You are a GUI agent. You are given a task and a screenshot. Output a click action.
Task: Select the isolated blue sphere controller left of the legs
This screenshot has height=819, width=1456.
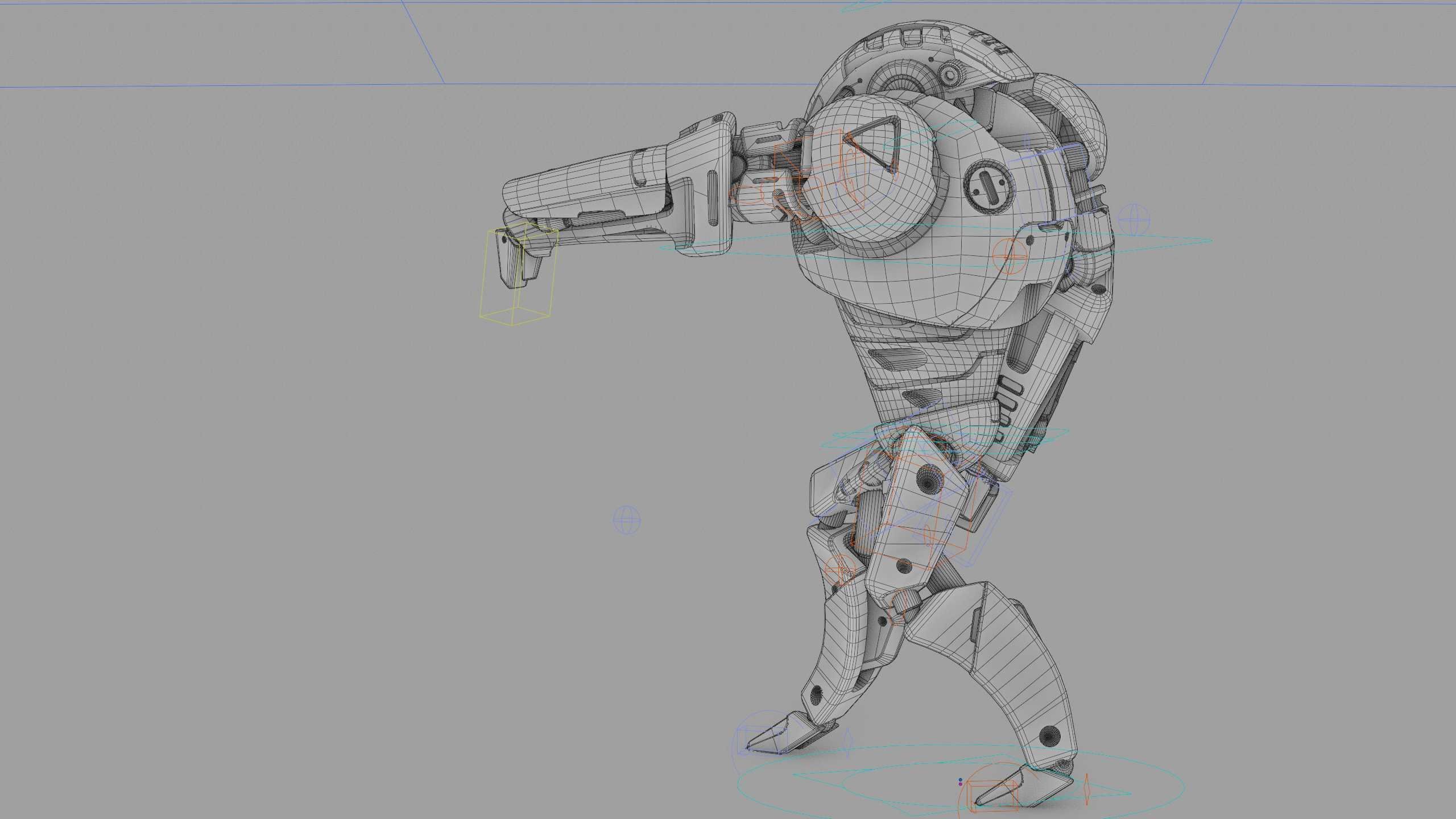click(627, 520)
